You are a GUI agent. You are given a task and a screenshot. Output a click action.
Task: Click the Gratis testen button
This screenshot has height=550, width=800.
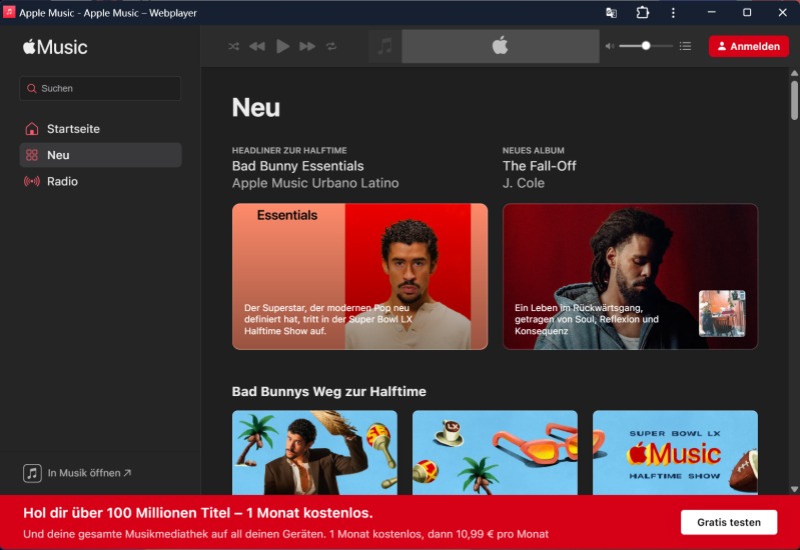(729, 522)
